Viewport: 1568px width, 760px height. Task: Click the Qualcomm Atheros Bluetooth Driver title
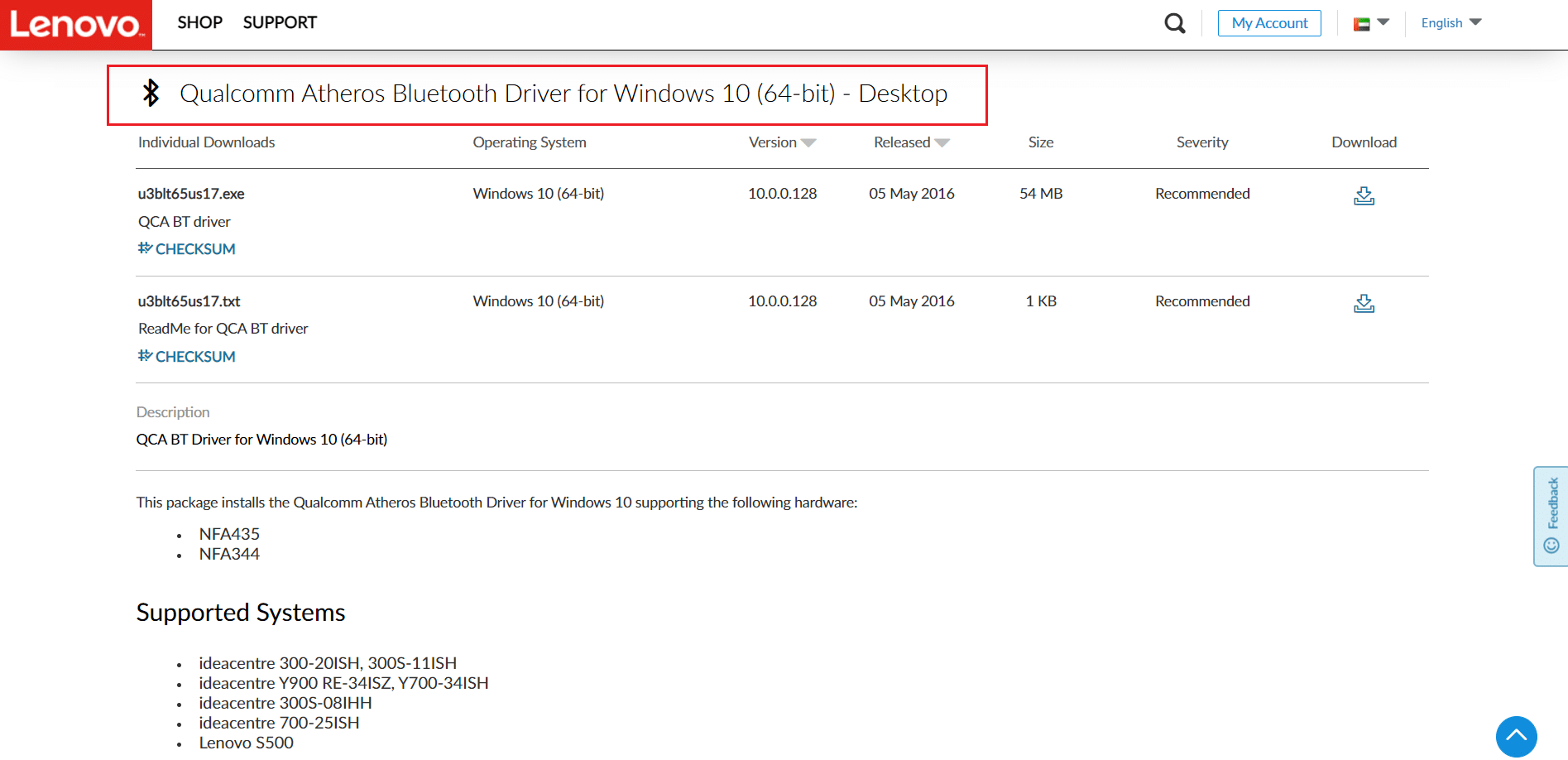click(x=563, y=94)
